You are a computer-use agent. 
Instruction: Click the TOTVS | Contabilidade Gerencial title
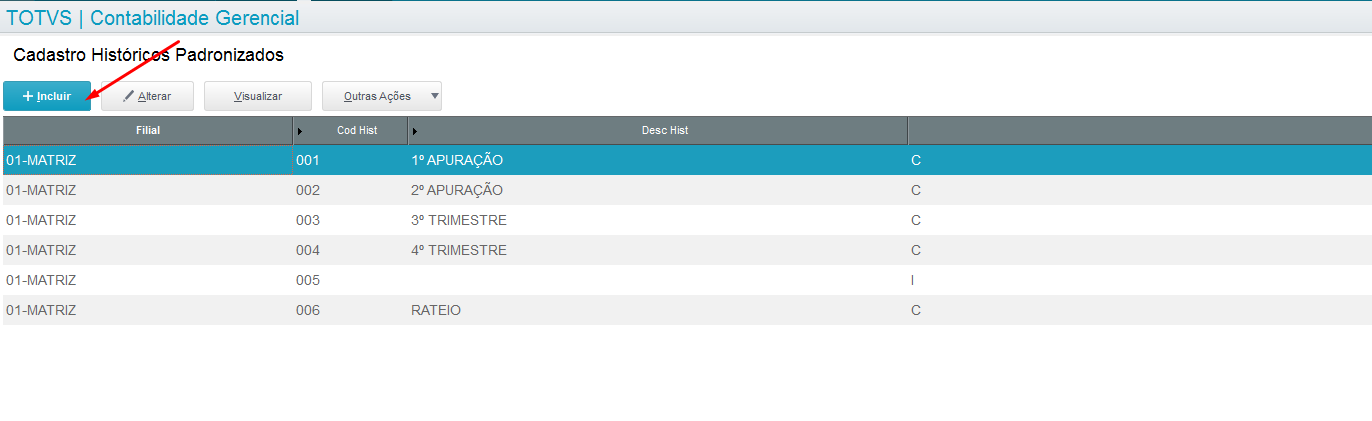(152, 17)
